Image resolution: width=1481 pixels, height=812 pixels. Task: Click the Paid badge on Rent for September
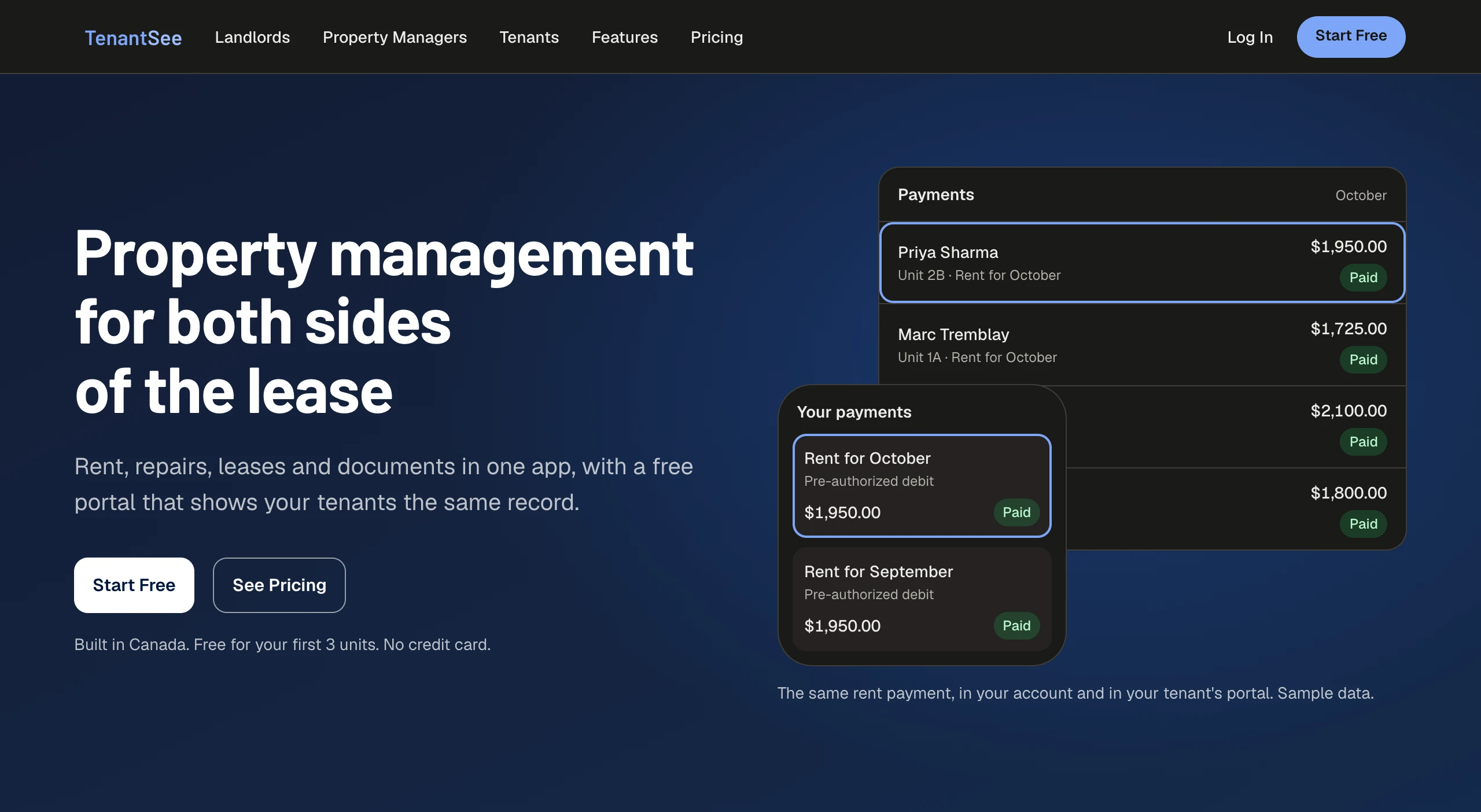click(1016, 626)
